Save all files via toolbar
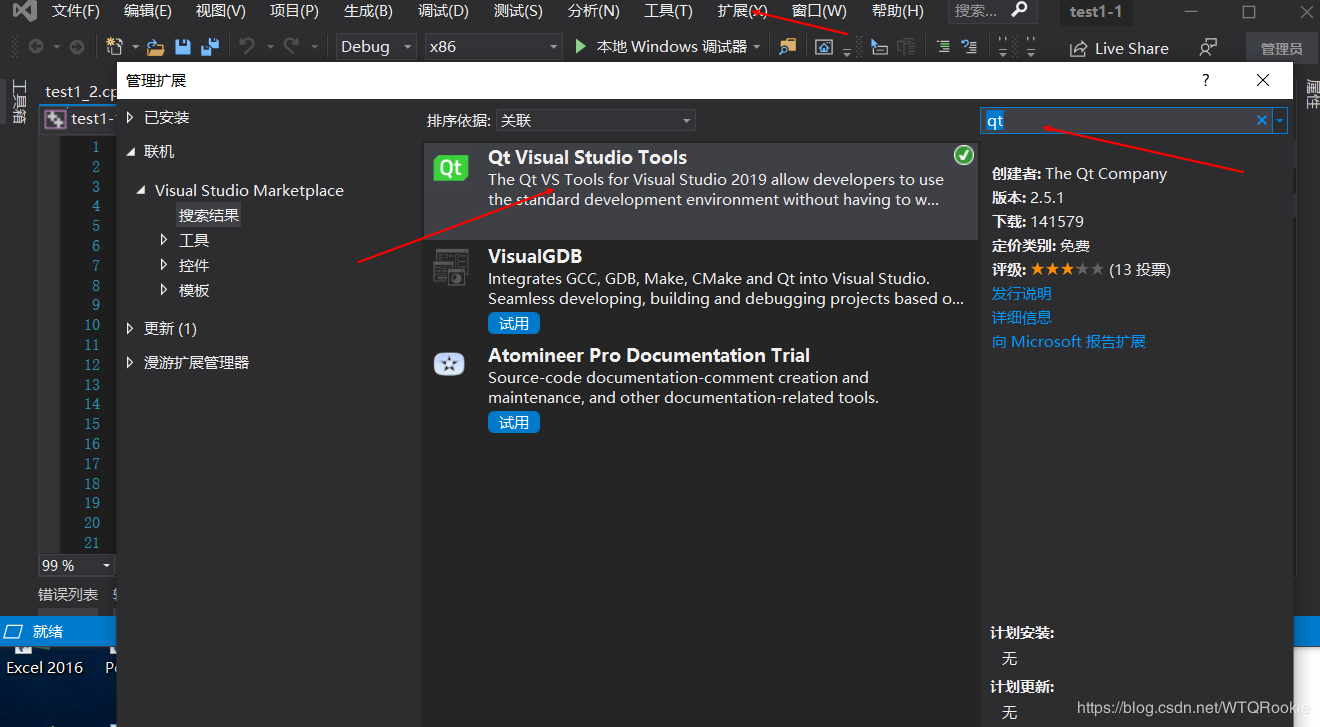This screenshot has width=1320, height=727. click(x=210, y=47)
